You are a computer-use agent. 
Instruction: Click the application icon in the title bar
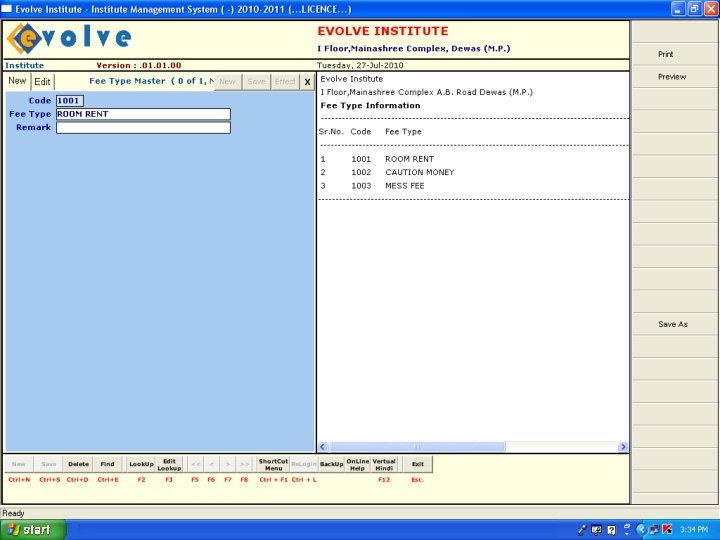point(7,9)
